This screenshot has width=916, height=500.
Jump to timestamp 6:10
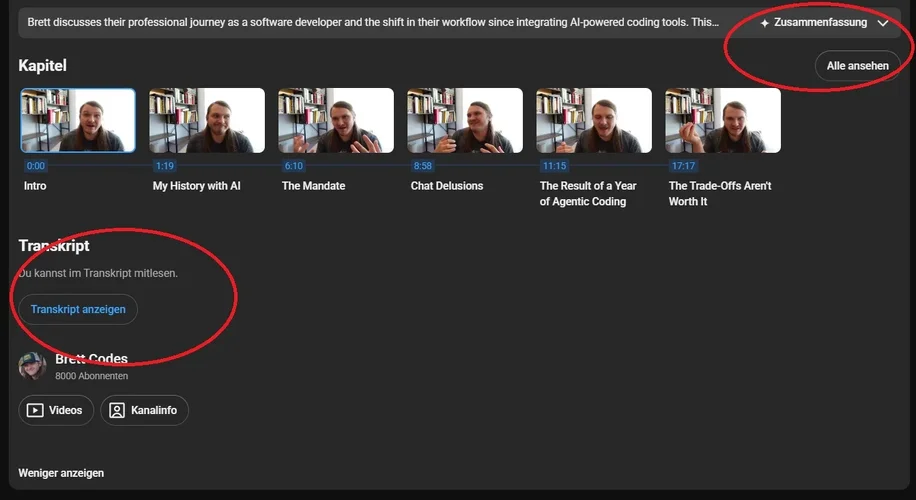[293, 166]
